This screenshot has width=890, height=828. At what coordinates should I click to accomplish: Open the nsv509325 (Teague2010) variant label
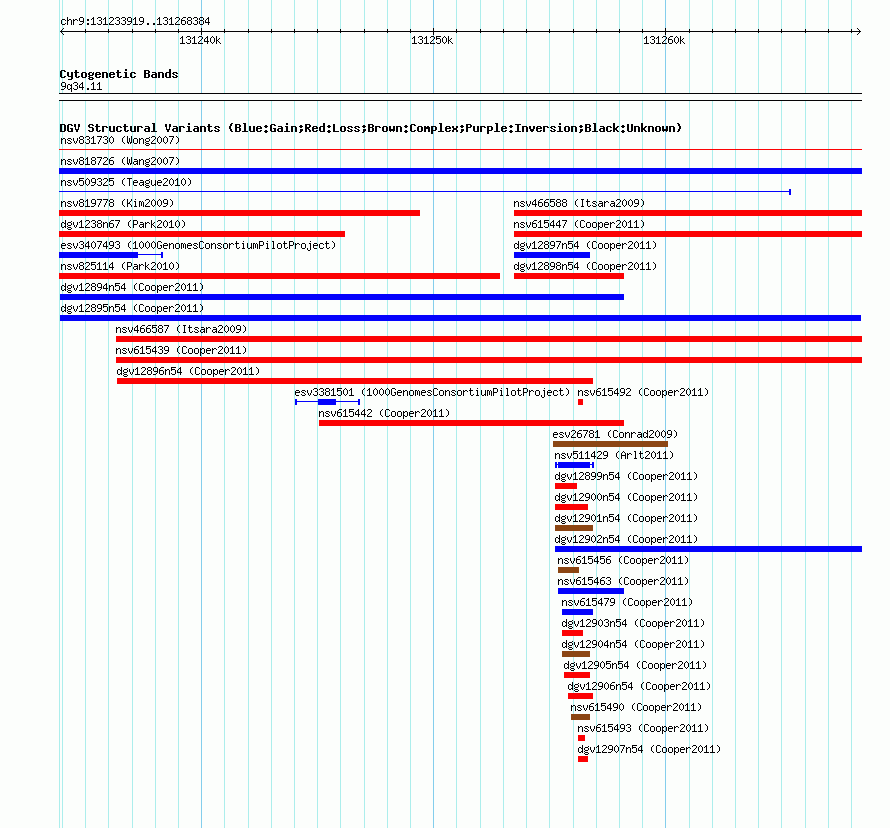coord(126,182)
